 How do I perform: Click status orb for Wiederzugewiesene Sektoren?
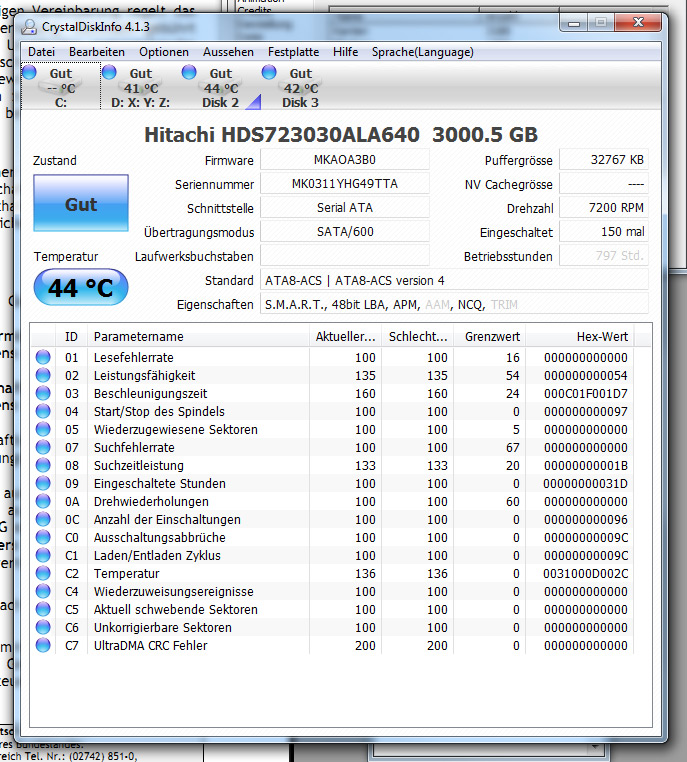[43, 429]
